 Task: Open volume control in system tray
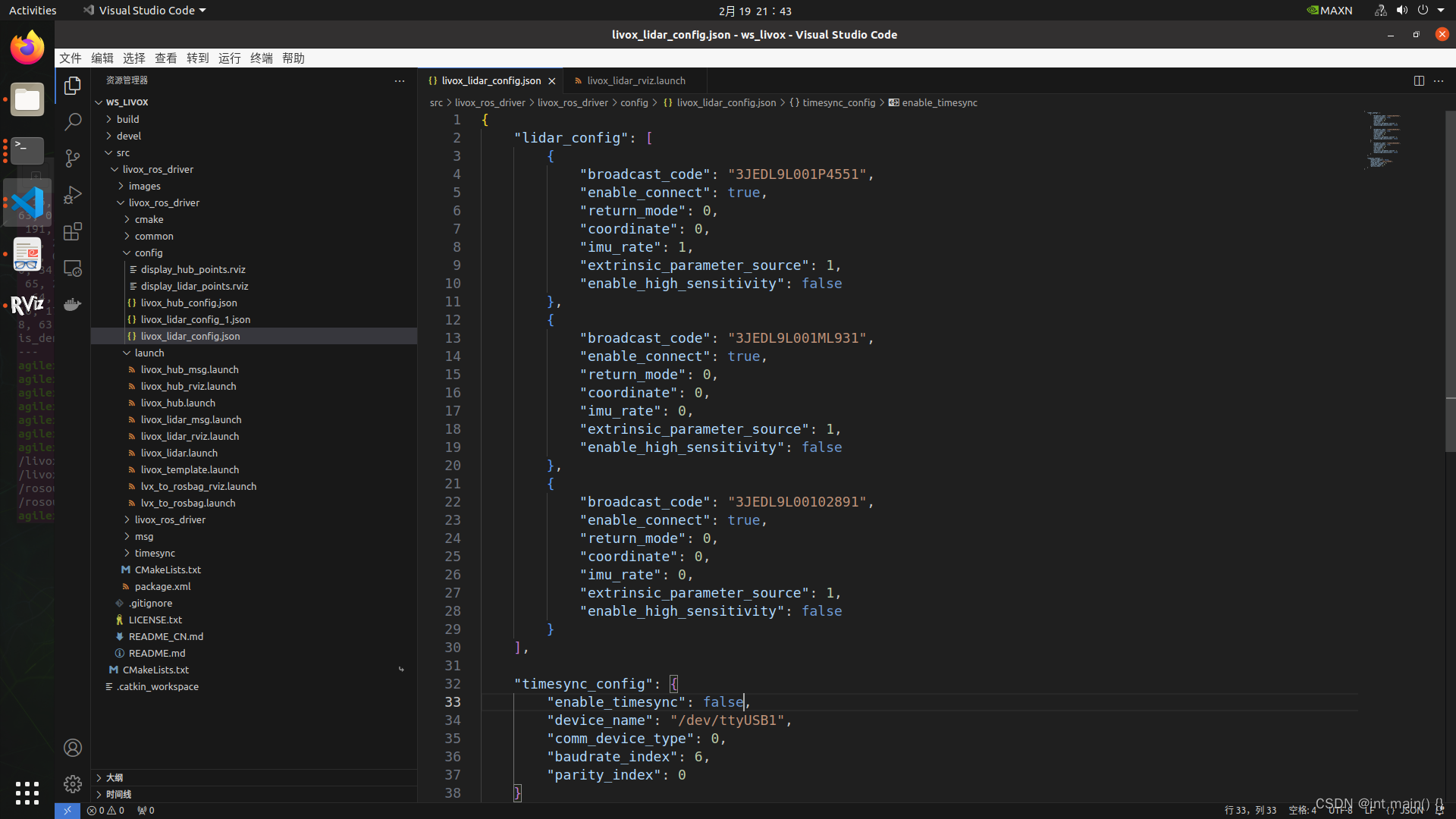pyautogui.click(x=1401, y=10)
